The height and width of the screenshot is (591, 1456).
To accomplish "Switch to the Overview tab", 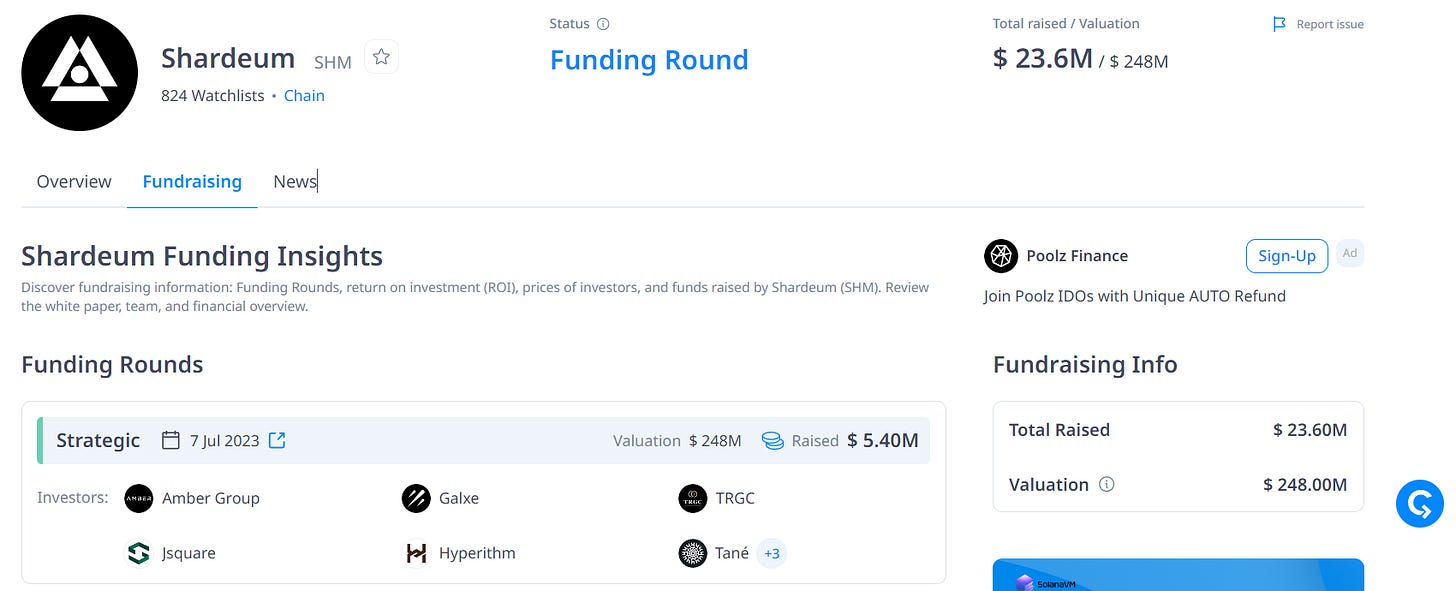I will tap(74, 181).
